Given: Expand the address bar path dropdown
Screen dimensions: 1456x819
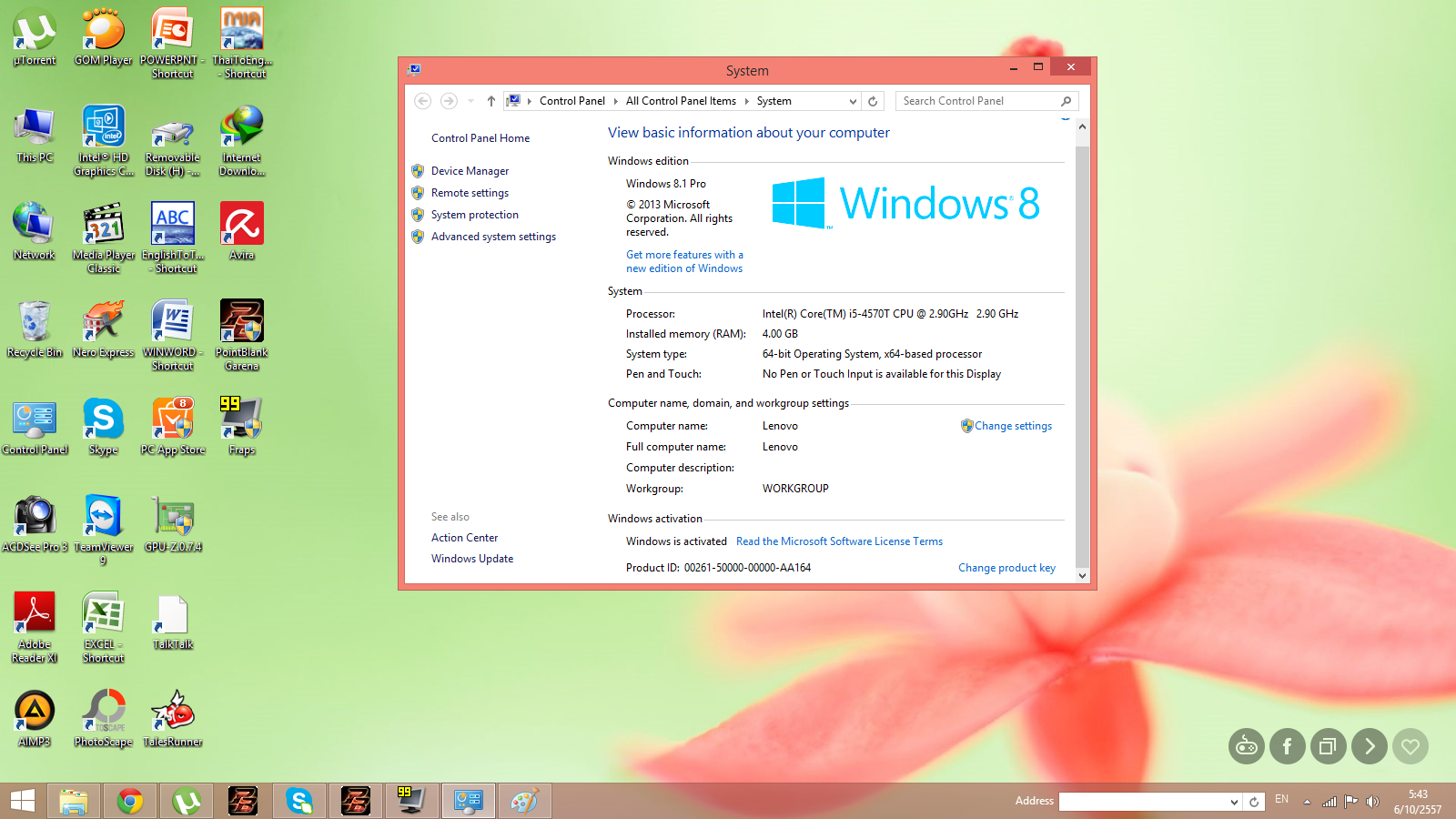Looking at the screenshot, I should tap(853, 101).
